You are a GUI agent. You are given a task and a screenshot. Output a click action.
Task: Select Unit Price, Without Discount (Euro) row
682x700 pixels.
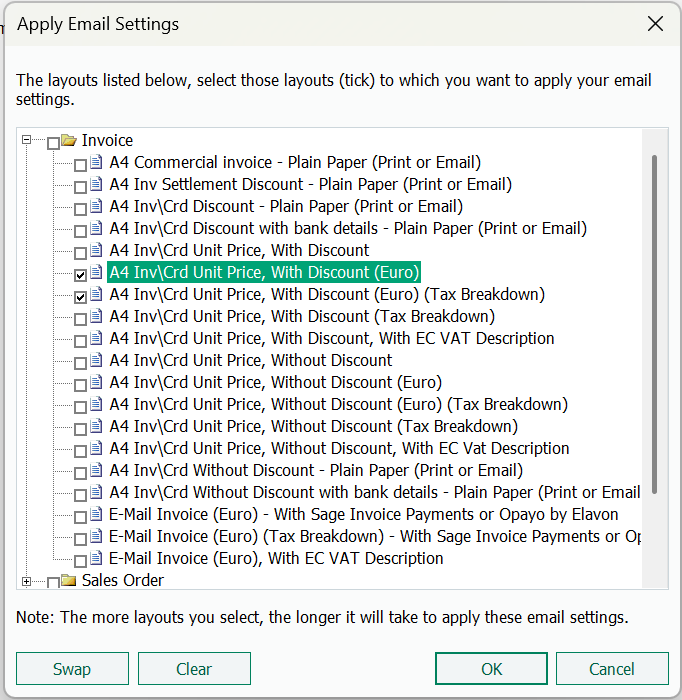point(276,382)
